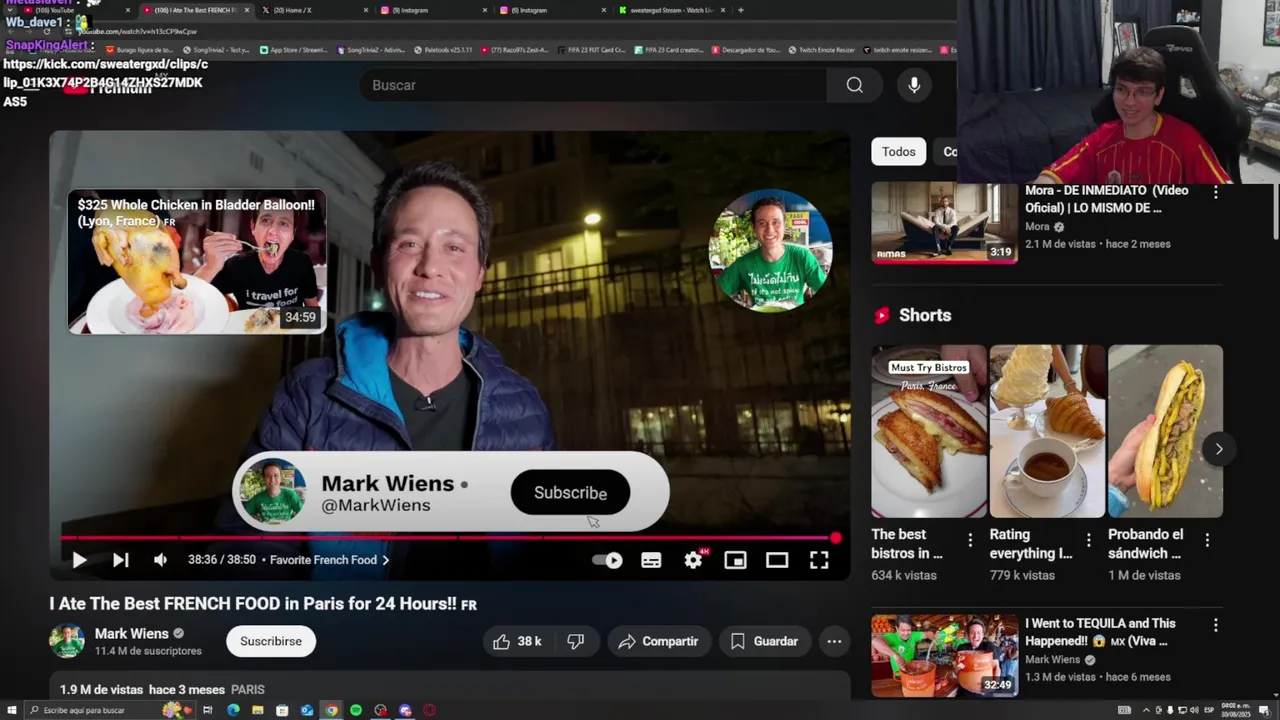Open I Went to TEQUILA video thumbnail
This screenshot has width=1280, height=720.
pos(944,656)
